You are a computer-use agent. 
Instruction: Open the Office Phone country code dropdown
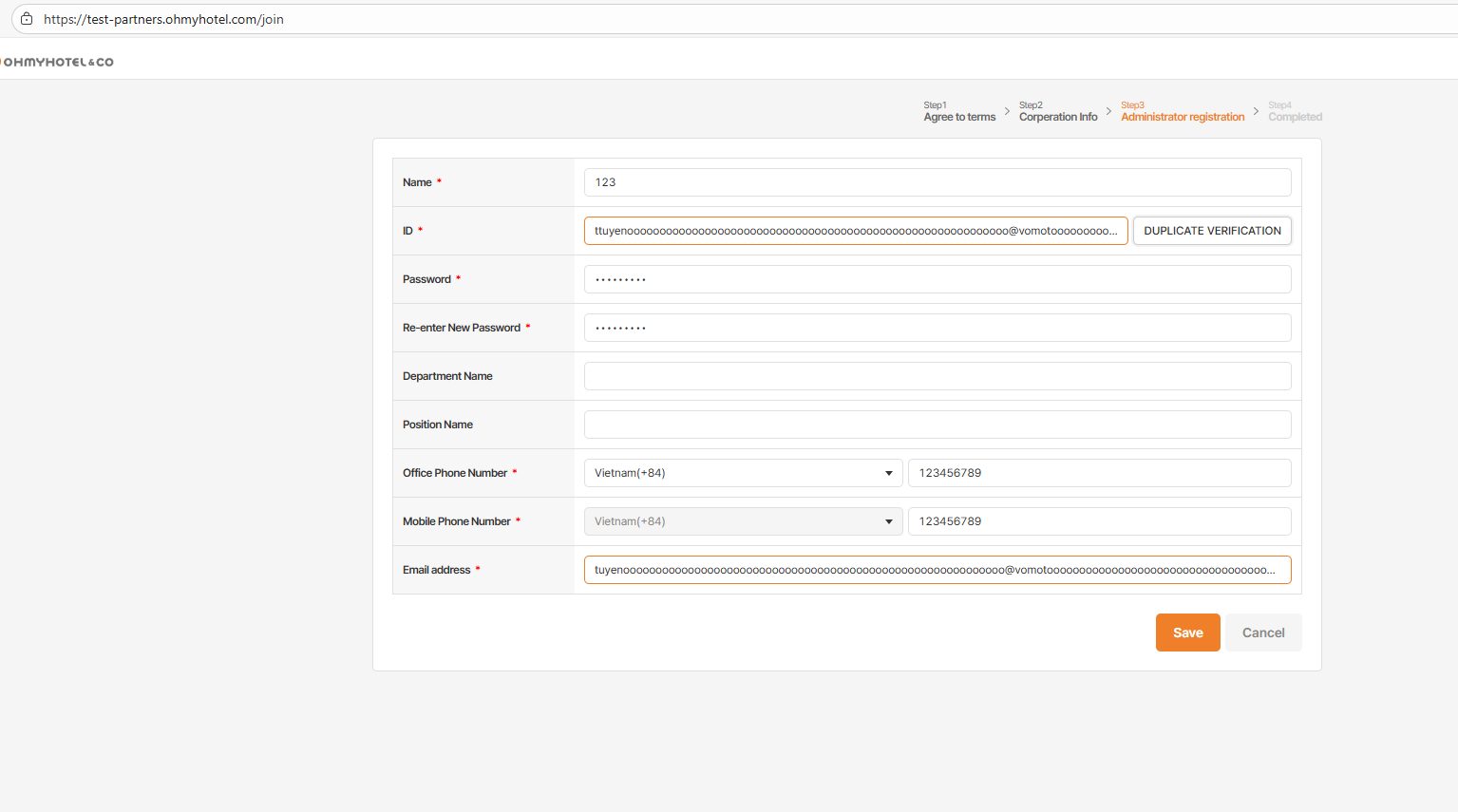click(x=743, y=473)
